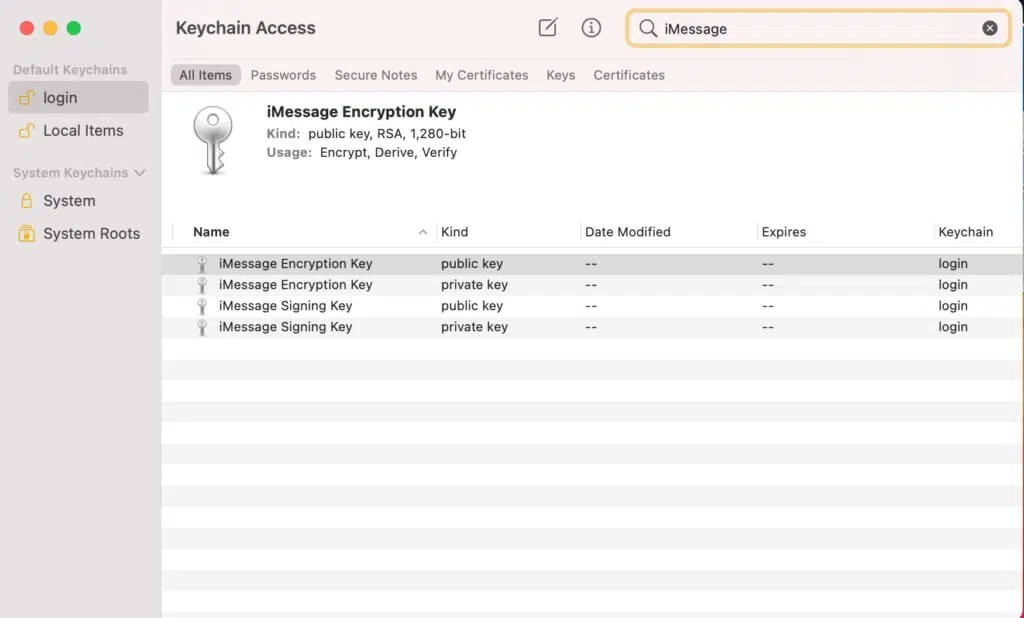Click the login keychain unlocked padlock icon
Viewport: 1024px width, 618px height.
(26, 97)
